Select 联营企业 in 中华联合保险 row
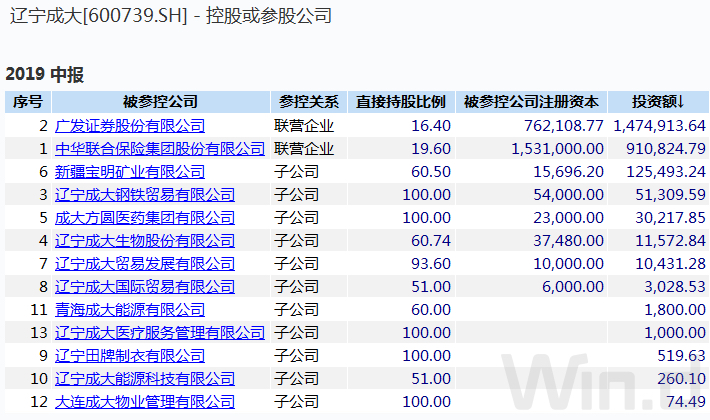The width and height of the screenshot is (710, 420). click(x=304, y=149)
